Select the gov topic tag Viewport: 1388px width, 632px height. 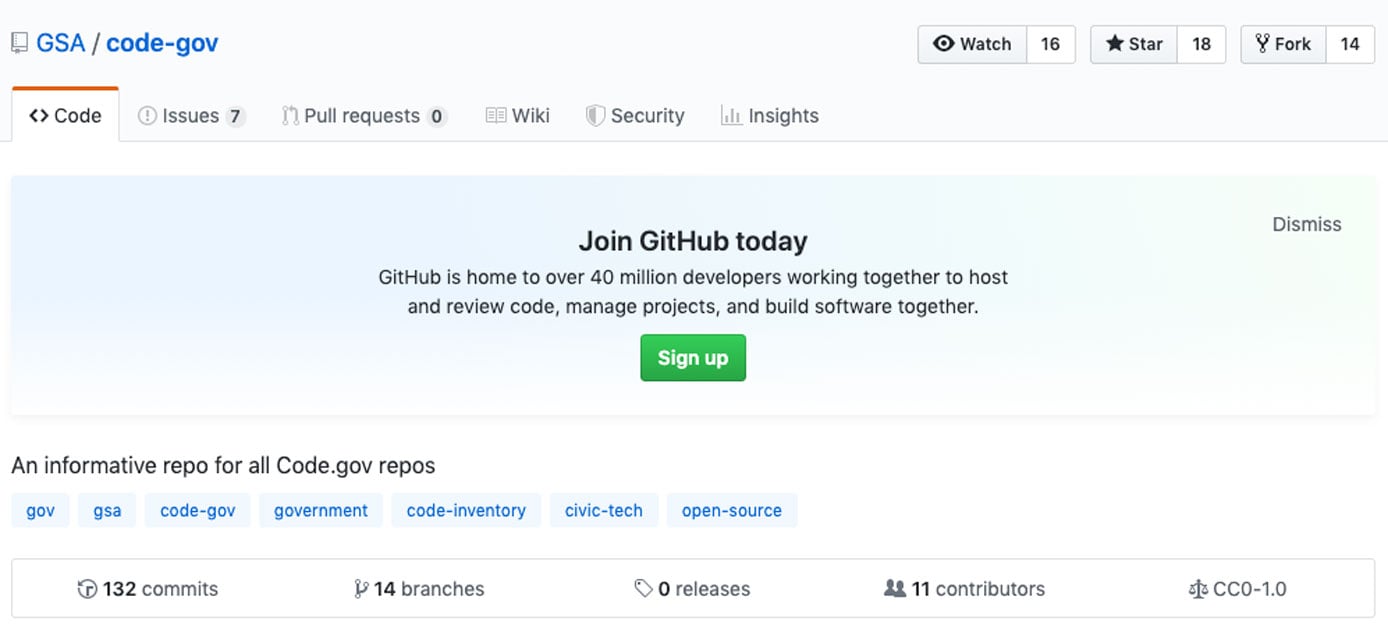pos(40,510)
